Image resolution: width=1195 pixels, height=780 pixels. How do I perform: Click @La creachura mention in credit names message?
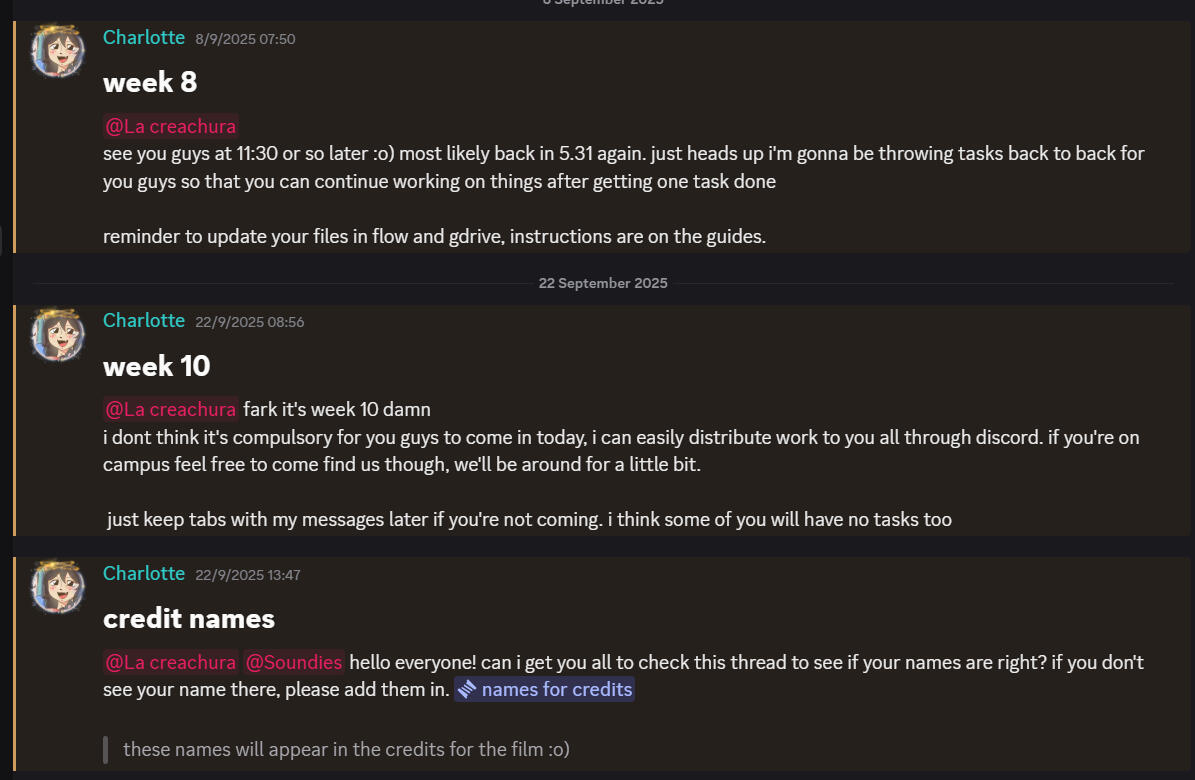point(170,662)
